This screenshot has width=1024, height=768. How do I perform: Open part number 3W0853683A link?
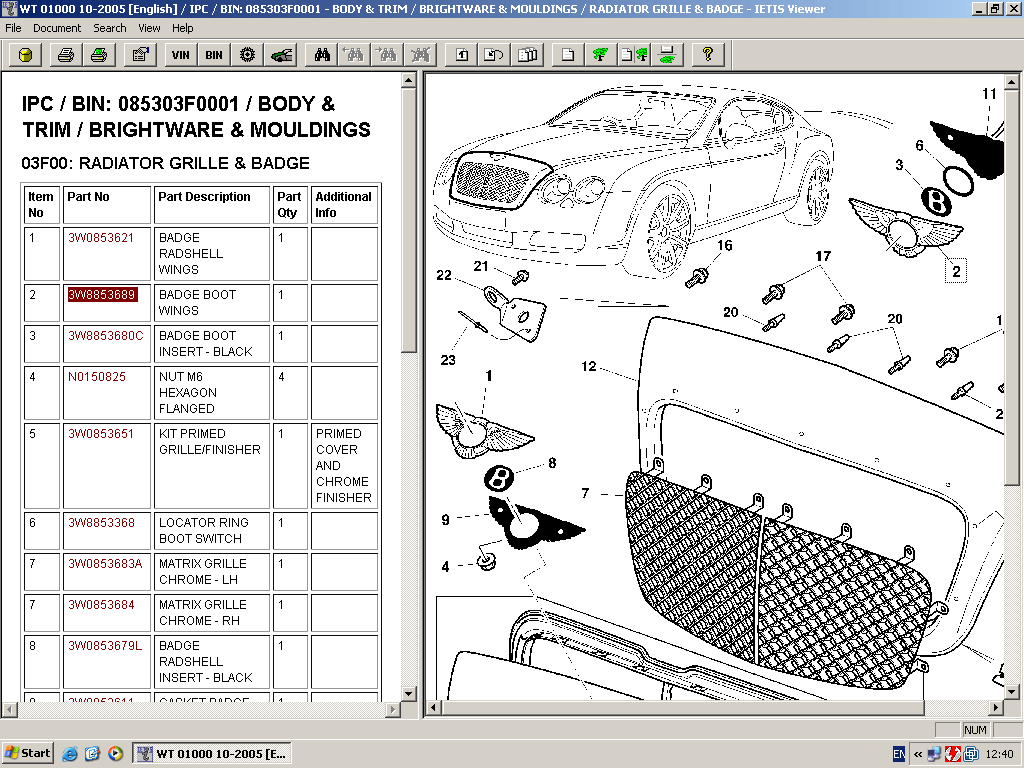[x=105, y=564]
